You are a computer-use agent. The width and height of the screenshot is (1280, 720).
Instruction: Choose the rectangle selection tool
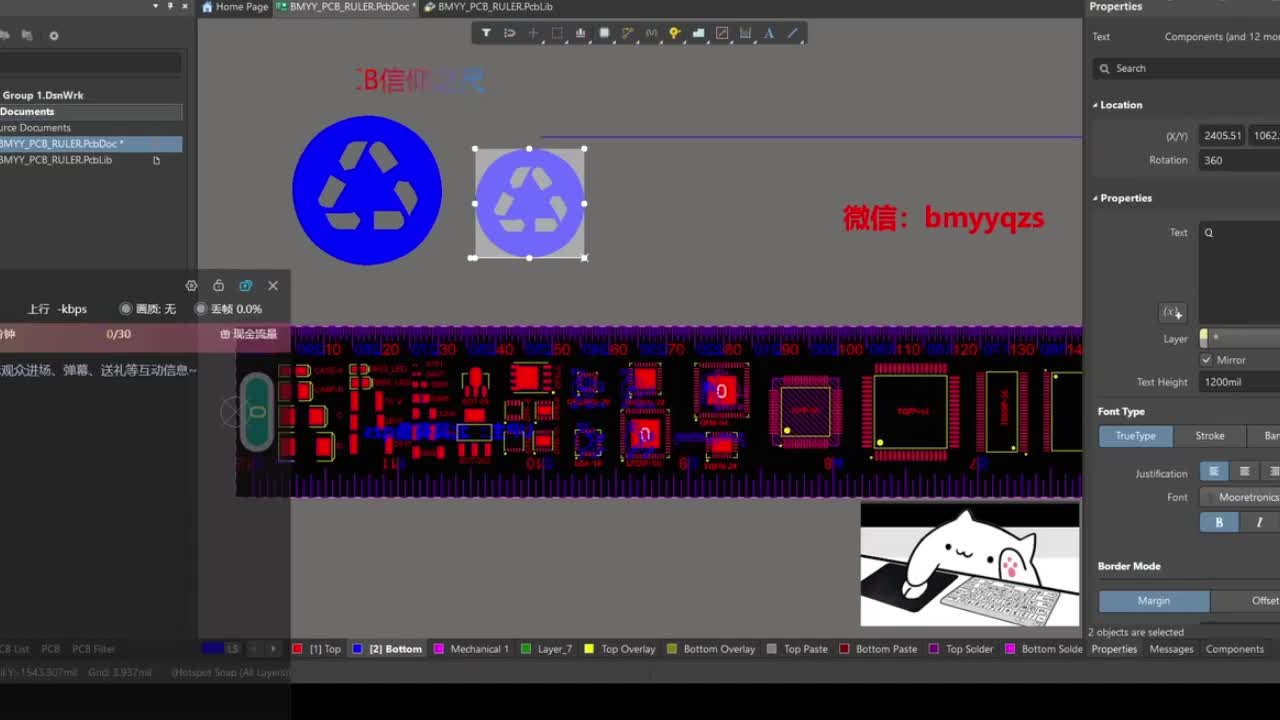(557, 33)
